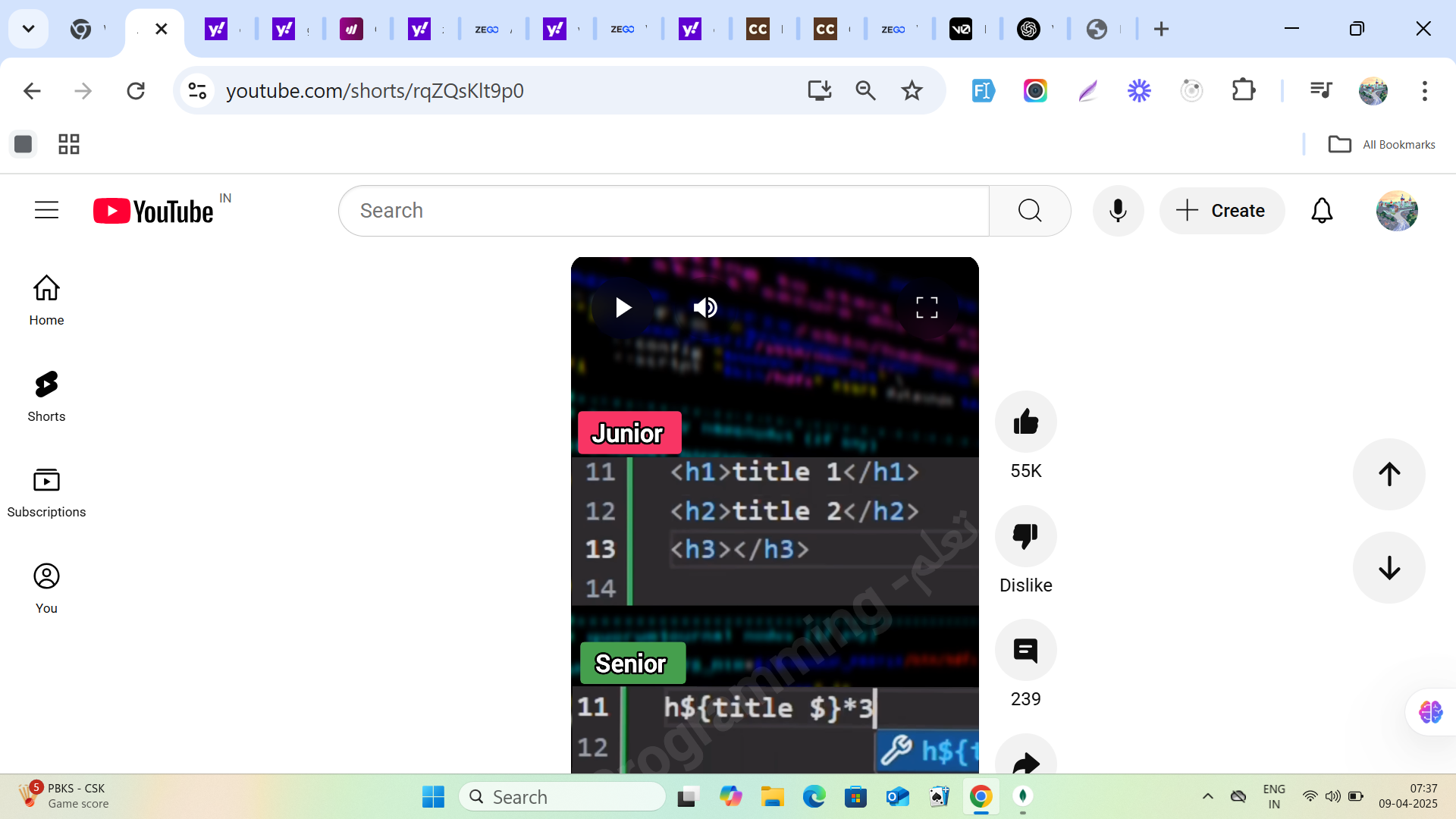Open the comments showing 239
The width and height of the screenshot is (1456, 819).
click(1025, 651)
